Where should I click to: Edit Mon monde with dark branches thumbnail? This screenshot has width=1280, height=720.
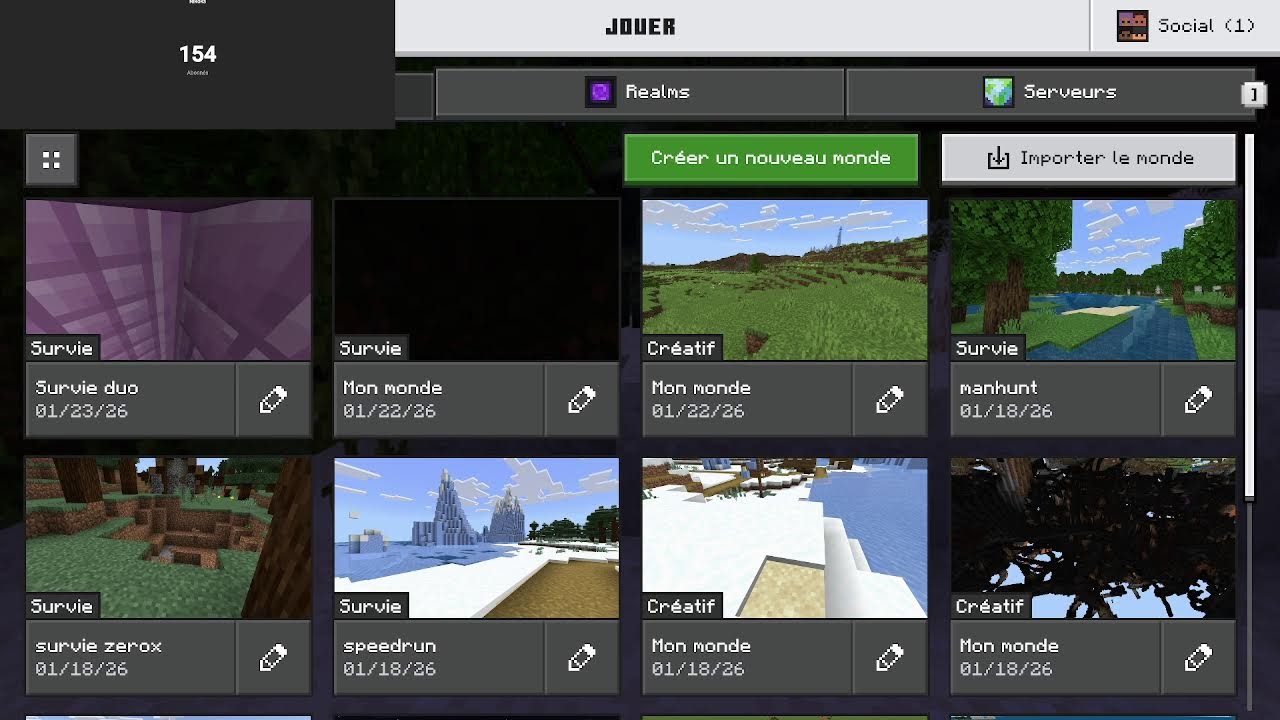pyautogui.click(x=1198, y=658)
